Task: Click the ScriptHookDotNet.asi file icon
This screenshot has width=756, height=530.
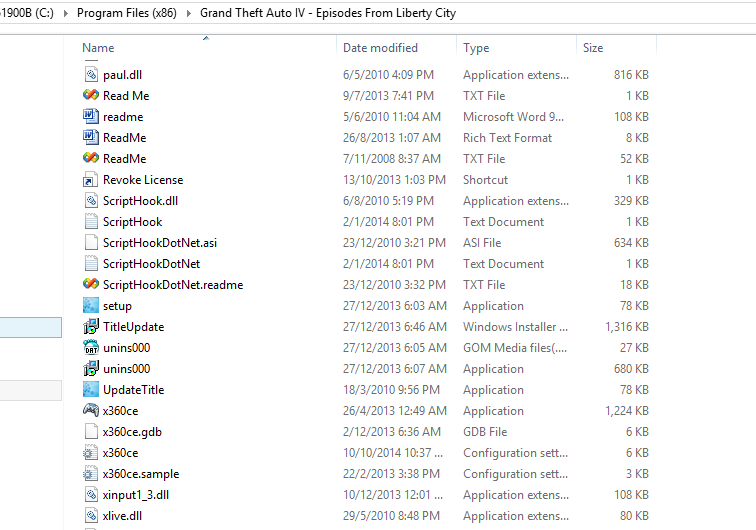Action: click(91, 243)
